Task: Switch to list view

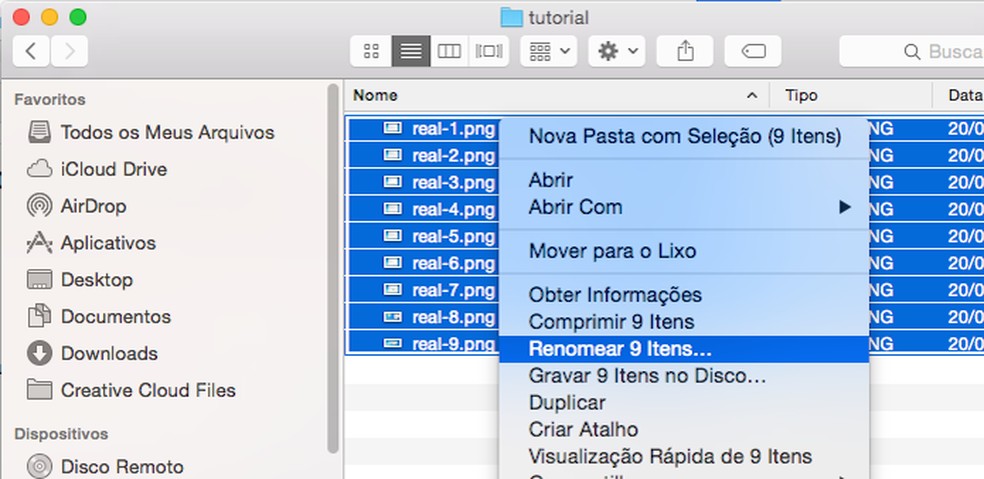Action: 411,51
